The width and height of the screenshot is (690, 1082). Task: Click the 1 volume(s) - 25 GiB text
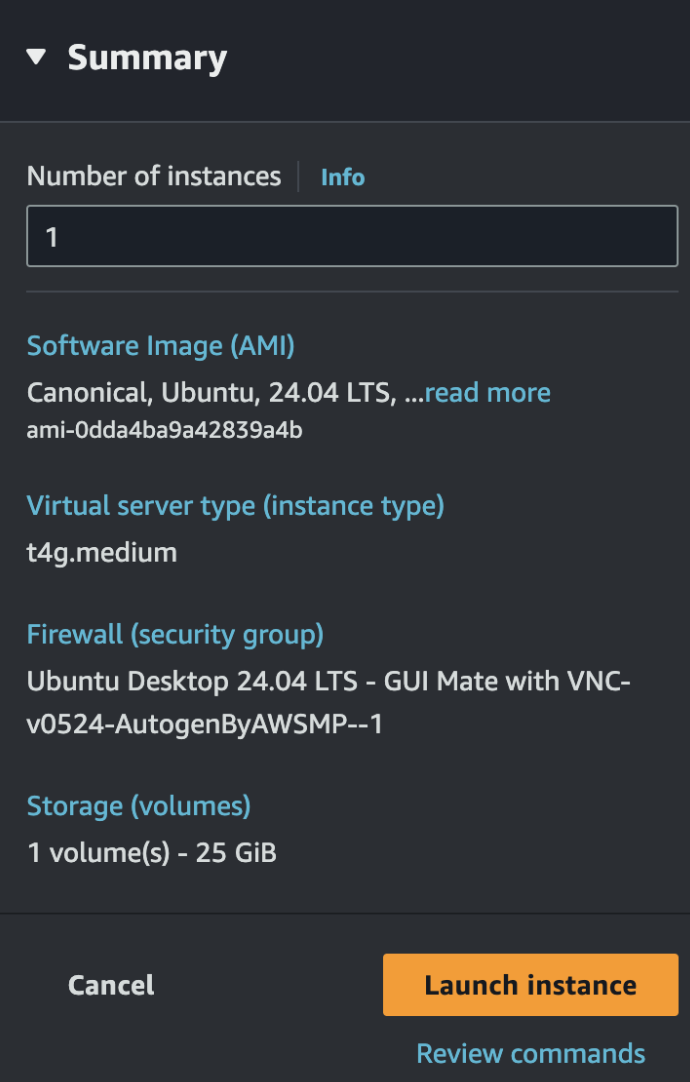(x=150, y=852)
